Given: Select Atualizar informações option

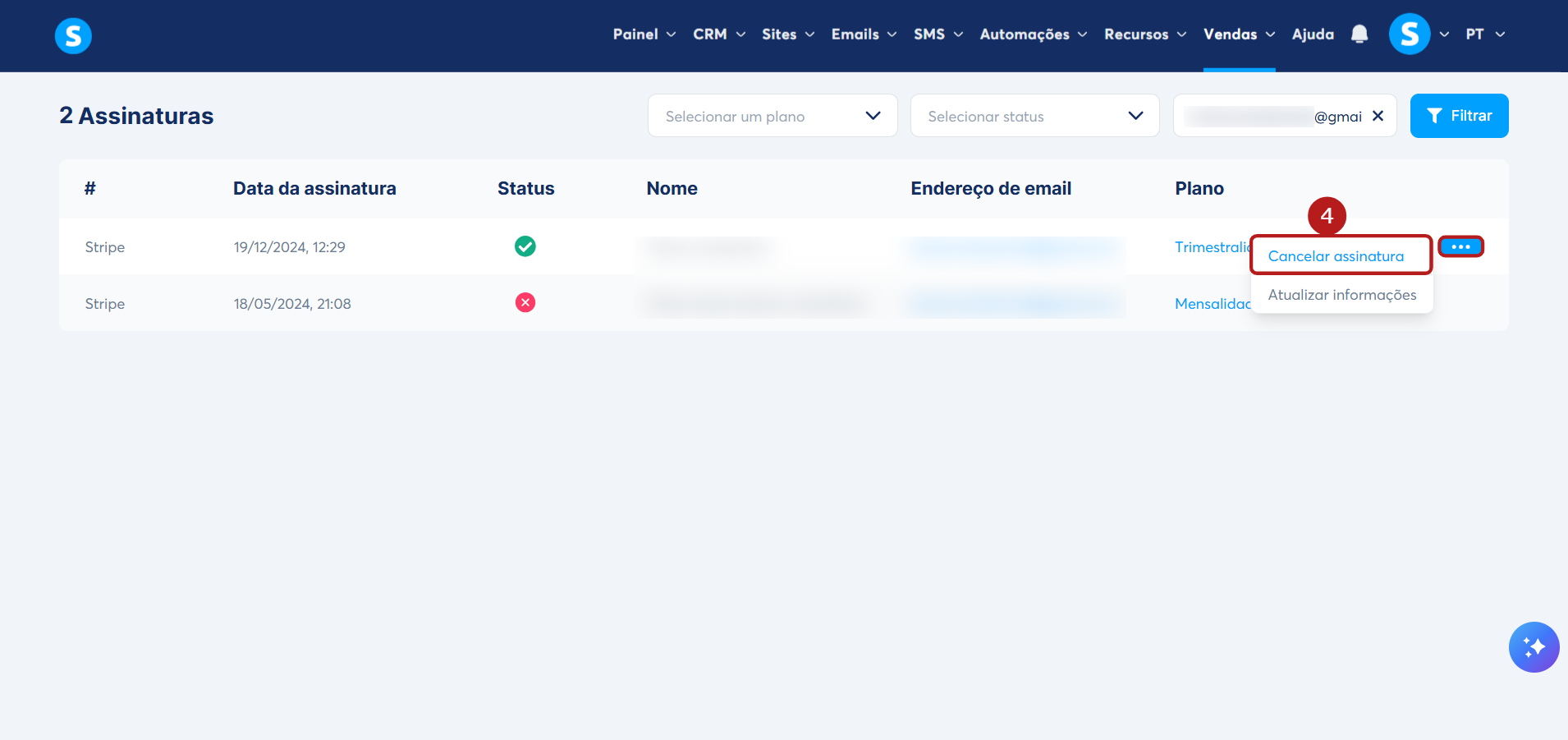Looking at the screenshot, I should [1342, 295].
